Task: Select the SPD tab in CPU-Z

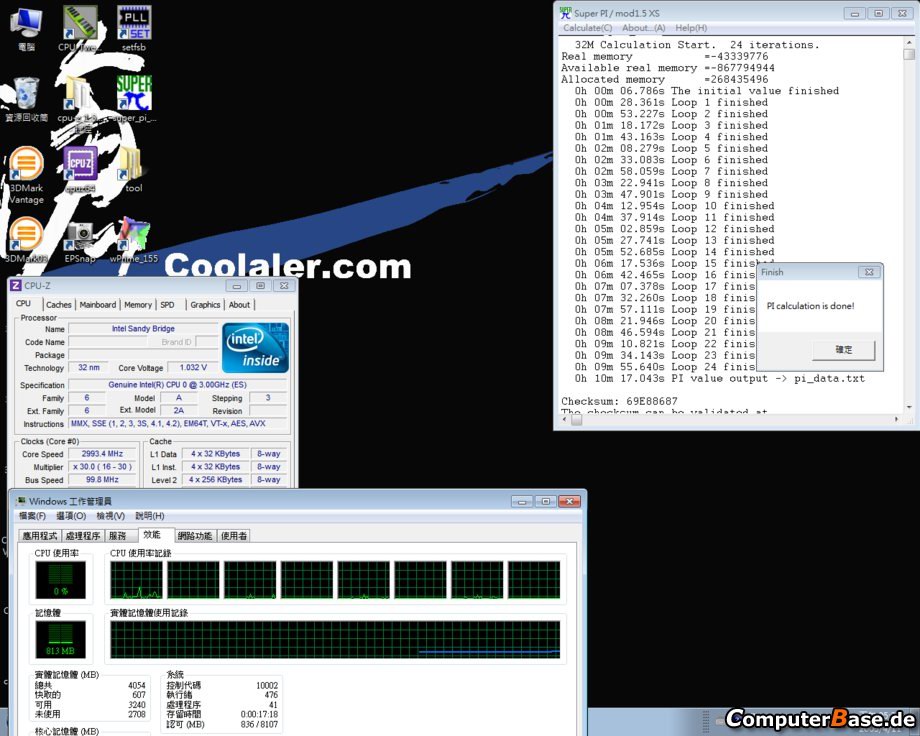Action: 167,305
